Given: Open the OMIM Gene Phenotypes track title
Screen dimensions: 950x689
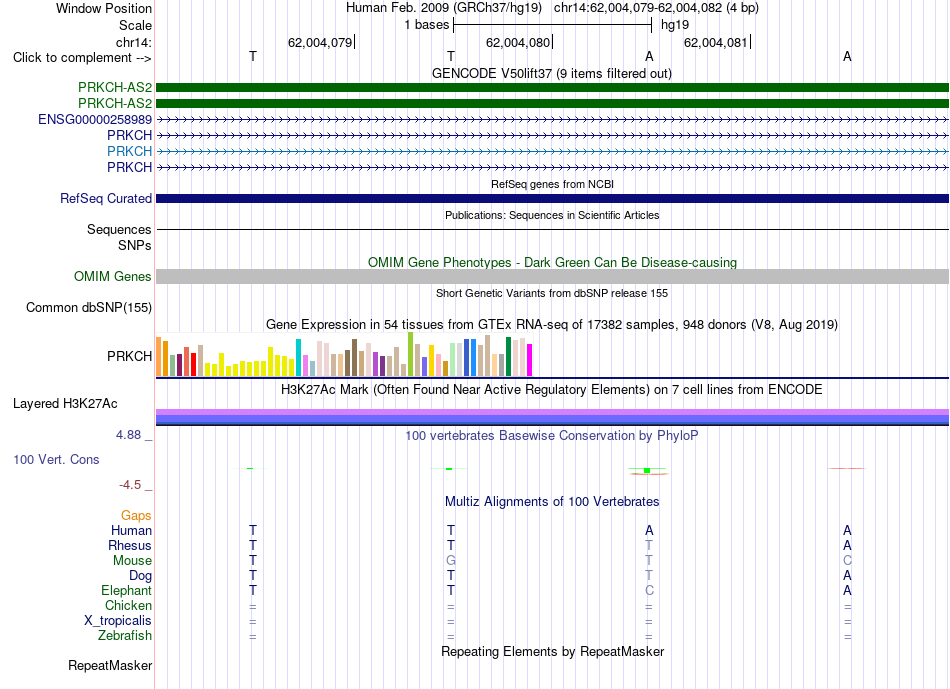Looking at the screenshot, I should (x=552, y=262).
